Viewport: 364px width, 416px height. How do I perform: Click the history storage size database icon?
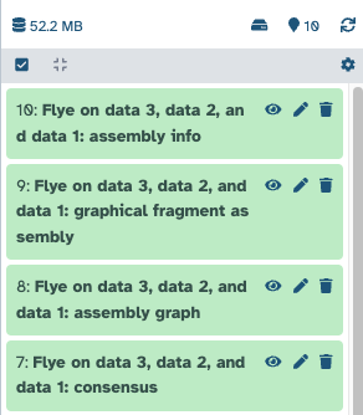coord(19,25)
